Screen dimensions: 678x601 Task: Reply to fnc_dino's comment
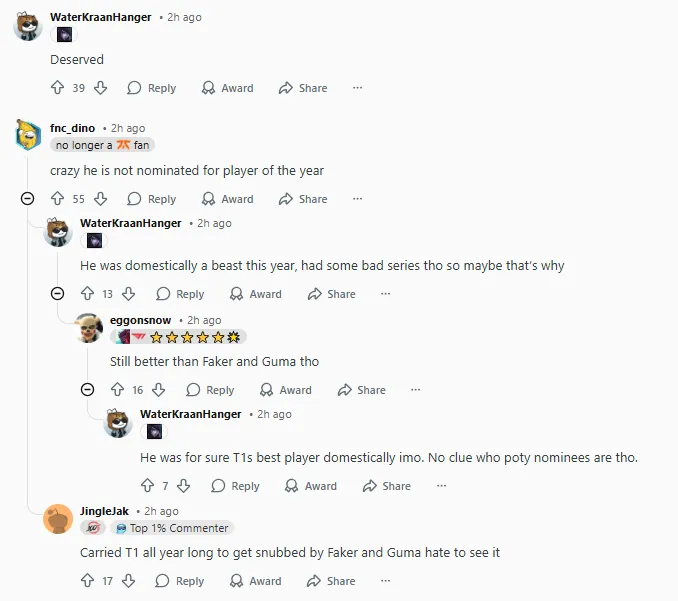pyautogui.click(x=151, y=199)
